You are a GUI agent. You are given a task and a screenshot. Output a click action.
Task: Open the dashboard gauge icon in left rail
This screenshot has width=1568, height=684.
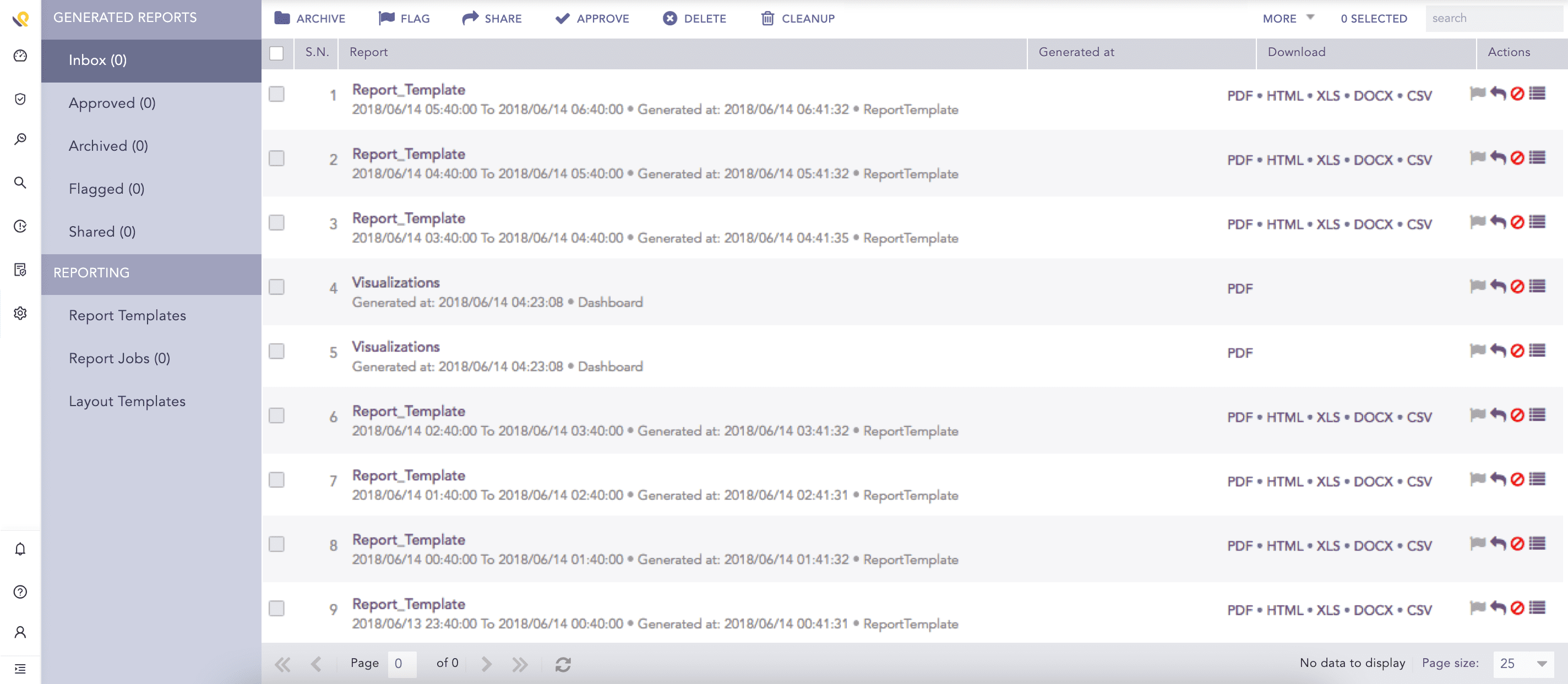coord(20,56)
